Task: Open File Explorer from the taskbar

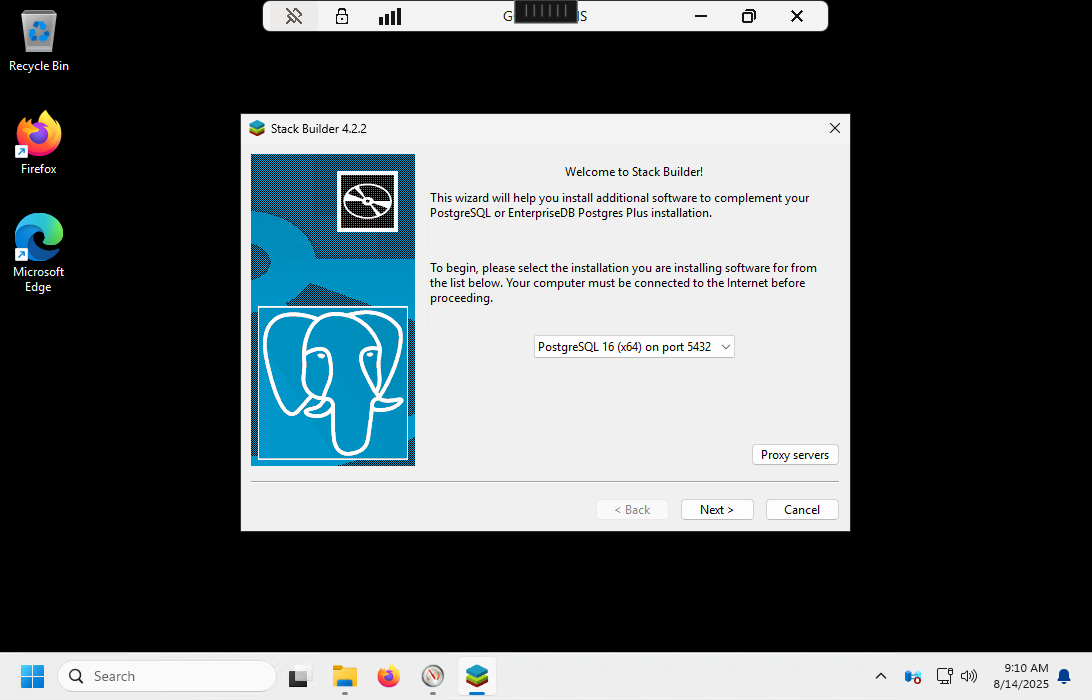Action: (x=345, y=677)
